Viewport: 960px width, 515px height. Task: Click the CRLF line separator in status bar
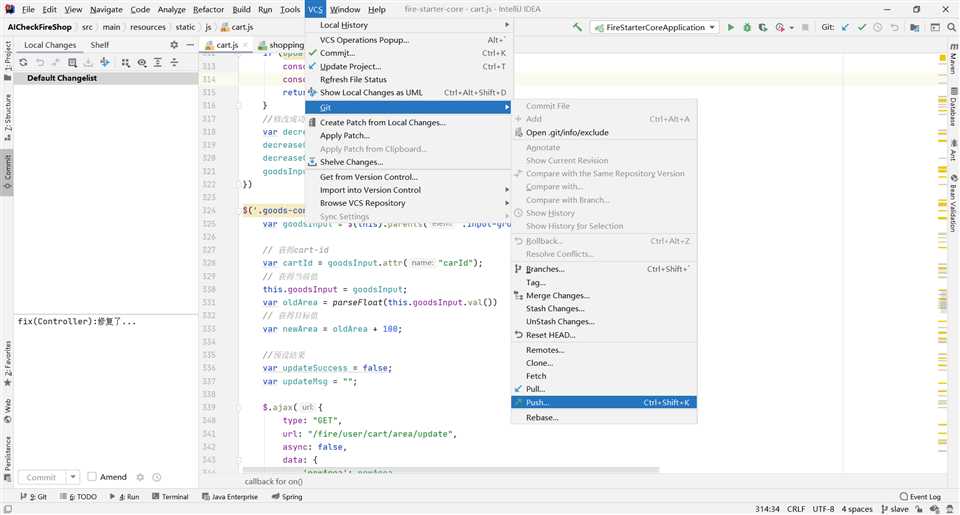796,509
